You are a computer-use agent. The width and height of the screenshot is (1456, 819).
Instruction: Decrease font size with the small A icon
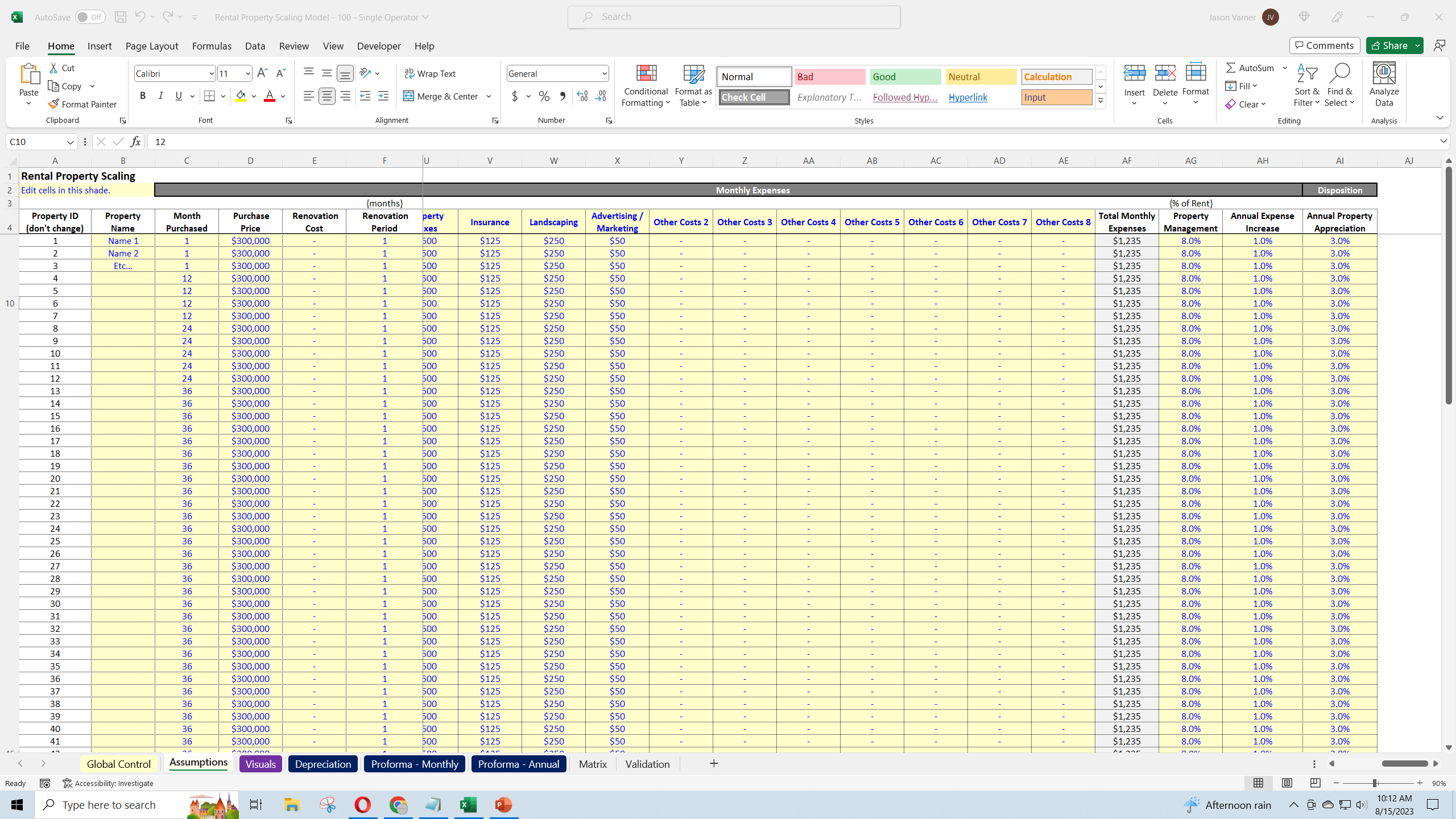(280, 73)
